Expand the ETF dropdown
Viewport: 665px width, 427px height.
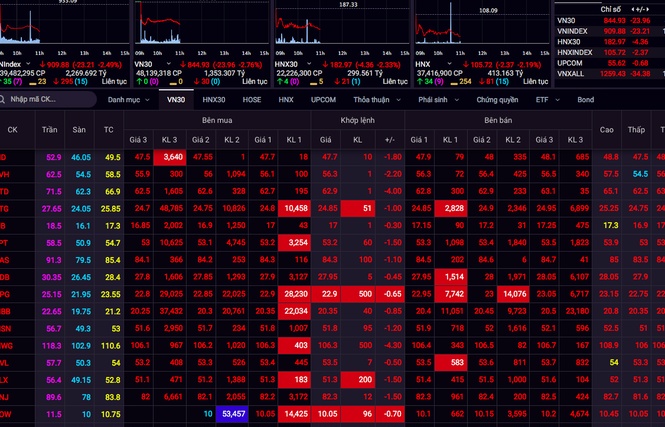pos(545,100)
